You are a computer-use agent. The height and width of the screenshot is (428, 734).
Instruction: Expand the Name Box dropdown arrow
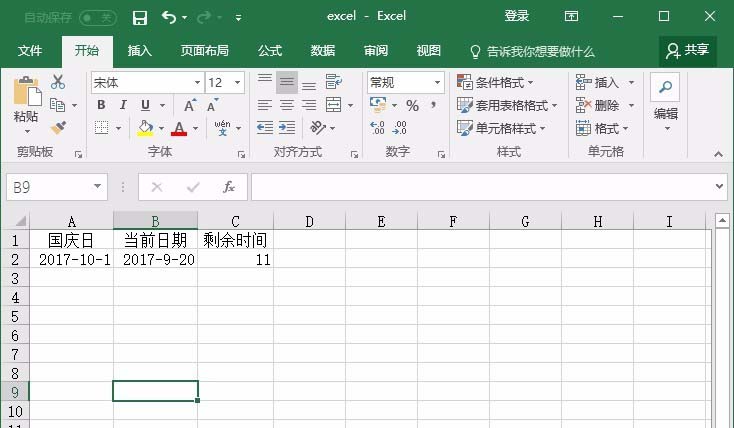click(97, 187)
